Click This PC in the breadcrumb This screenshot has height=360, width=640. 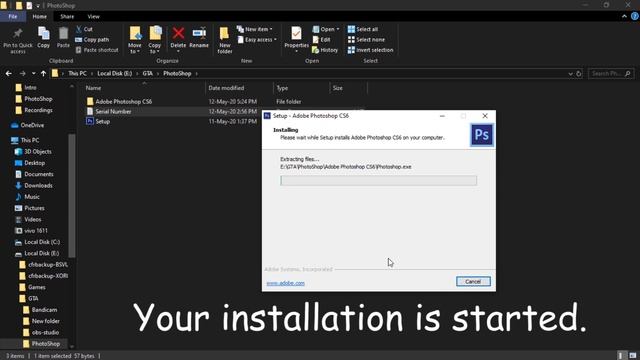[77, 73]
